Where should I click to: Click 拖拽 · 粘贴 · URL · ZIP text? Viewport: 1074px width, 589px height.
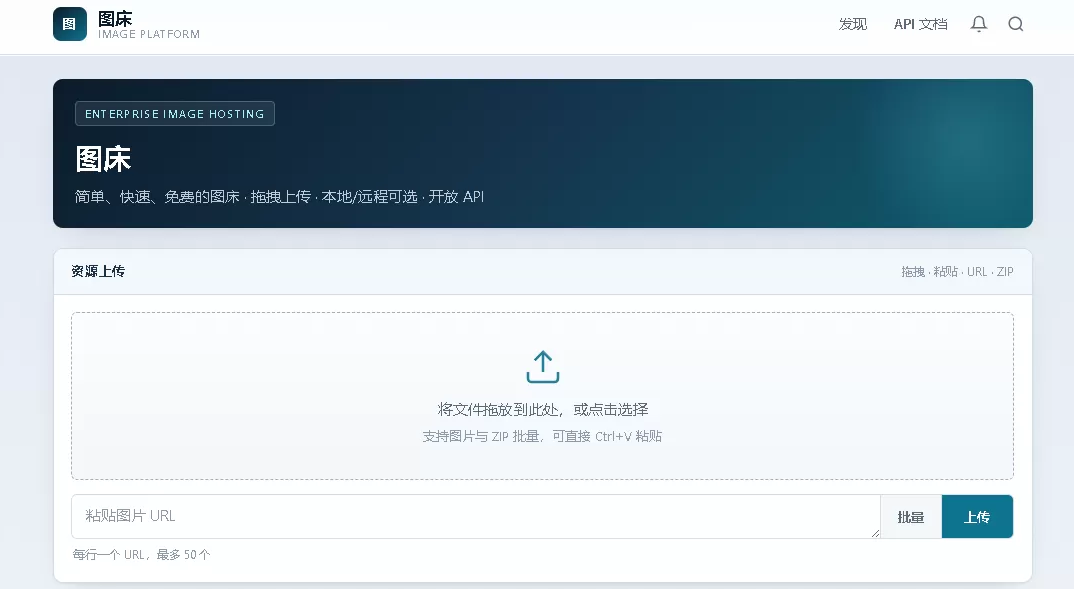958,272
